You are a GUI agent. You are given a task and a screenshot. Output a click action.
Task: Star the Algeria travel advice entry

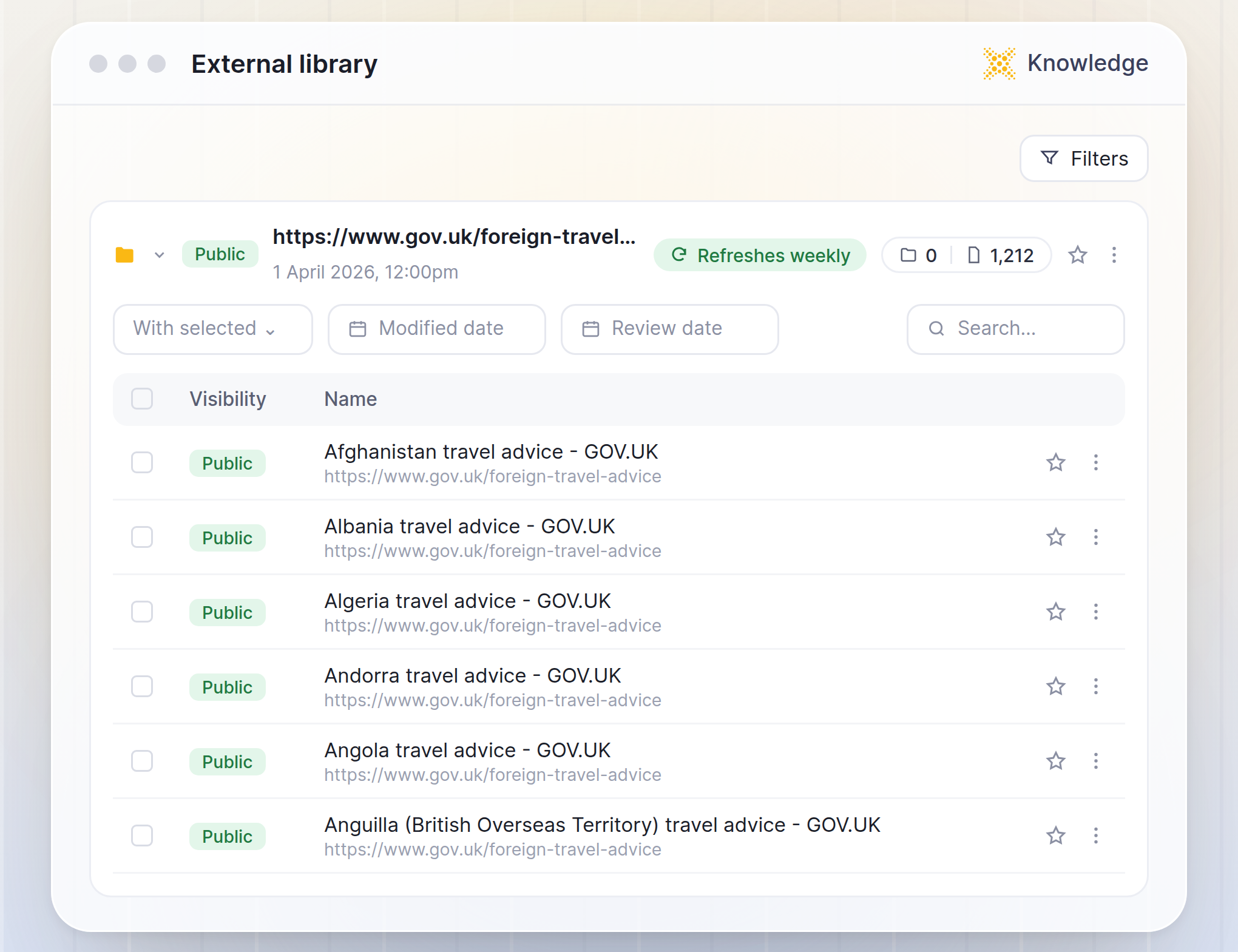tap(1056, 612)
